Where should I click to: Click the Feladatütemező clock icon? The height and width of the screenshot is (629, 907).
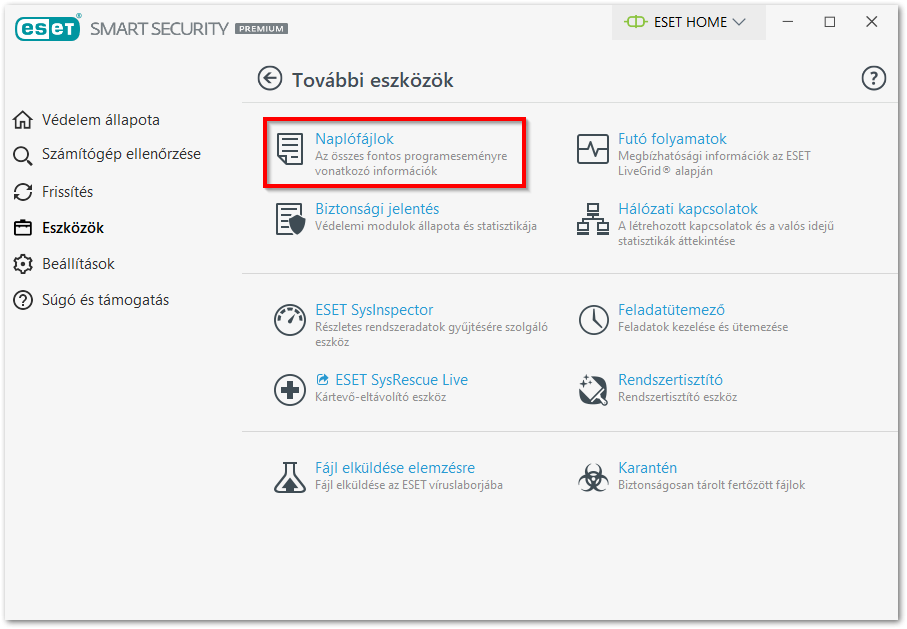click(593, 320)
